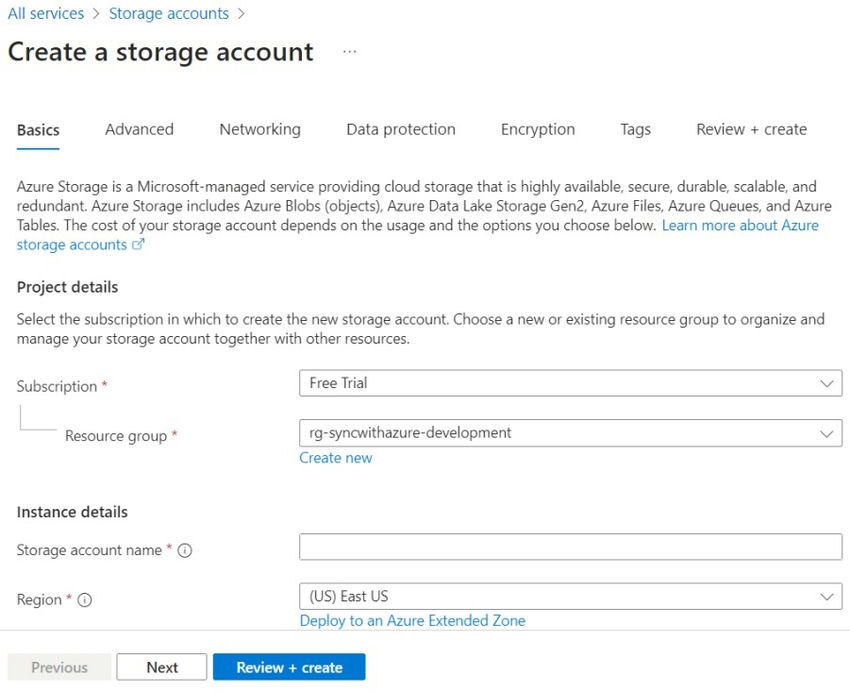Click info icon next to Storage account name
The height and width of the screenshot is (692, 850).
tap(185, 551)
